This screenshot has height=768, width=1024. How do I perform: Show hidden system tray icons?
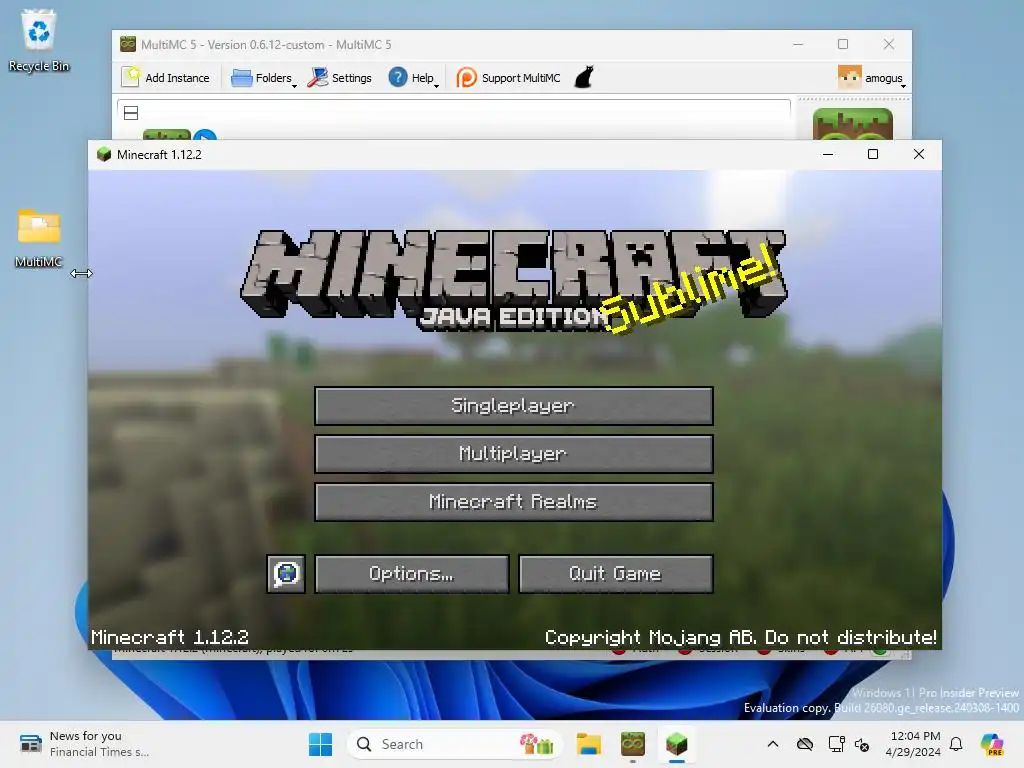click(773, 744)
